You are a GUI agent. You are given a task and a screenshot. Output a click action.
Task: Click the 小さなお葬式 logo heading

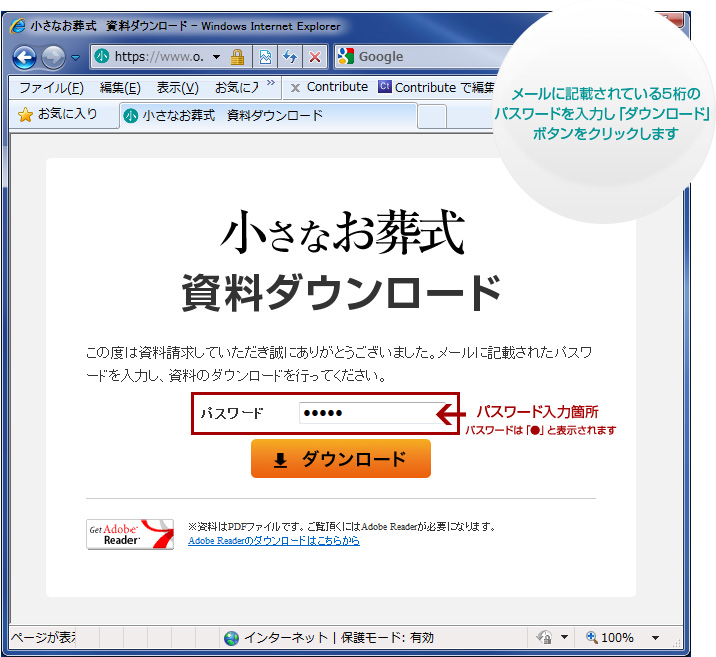click(x=342, y=232)
